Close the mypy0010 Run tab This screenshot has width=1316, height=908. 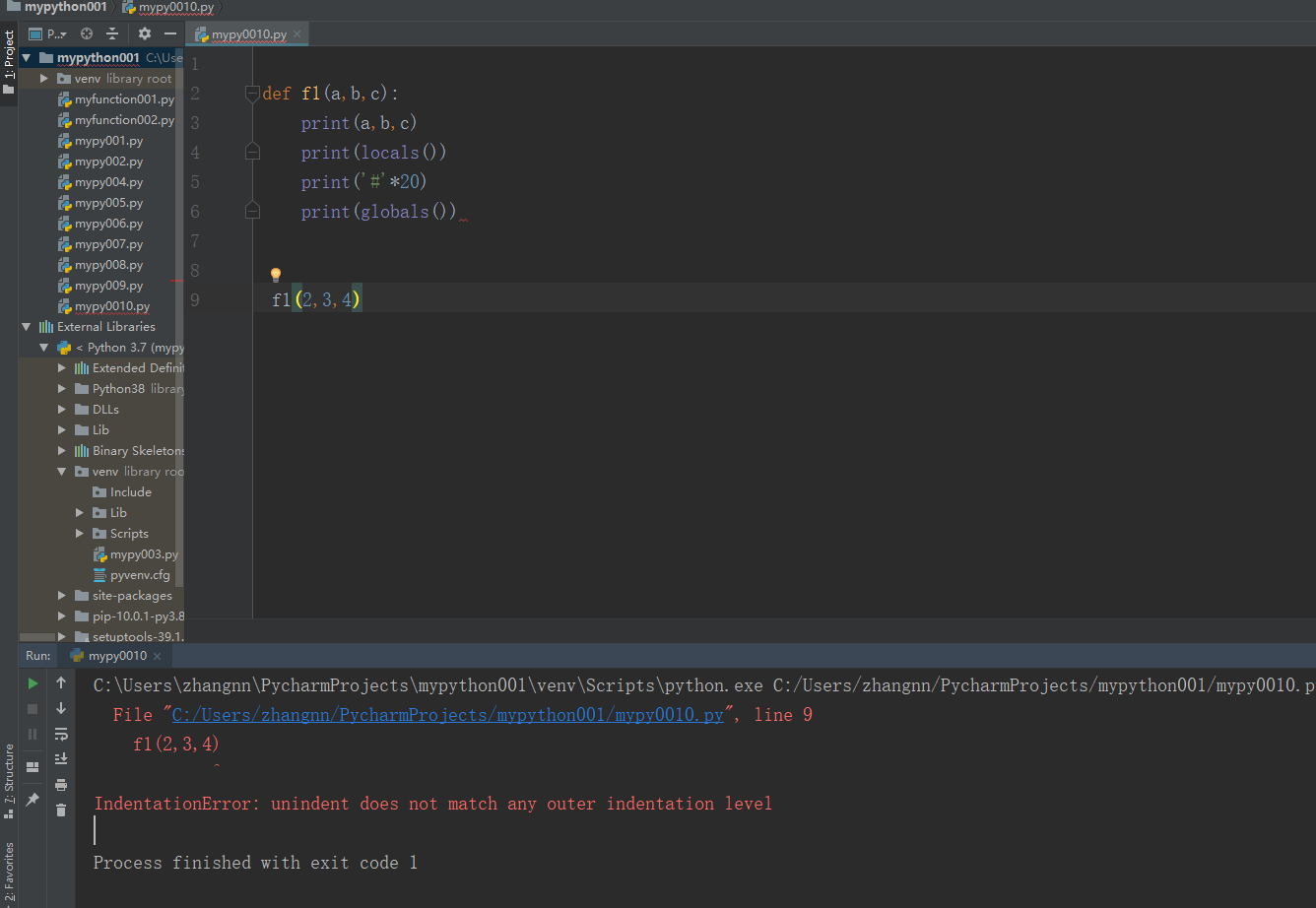tap(158, 655)
